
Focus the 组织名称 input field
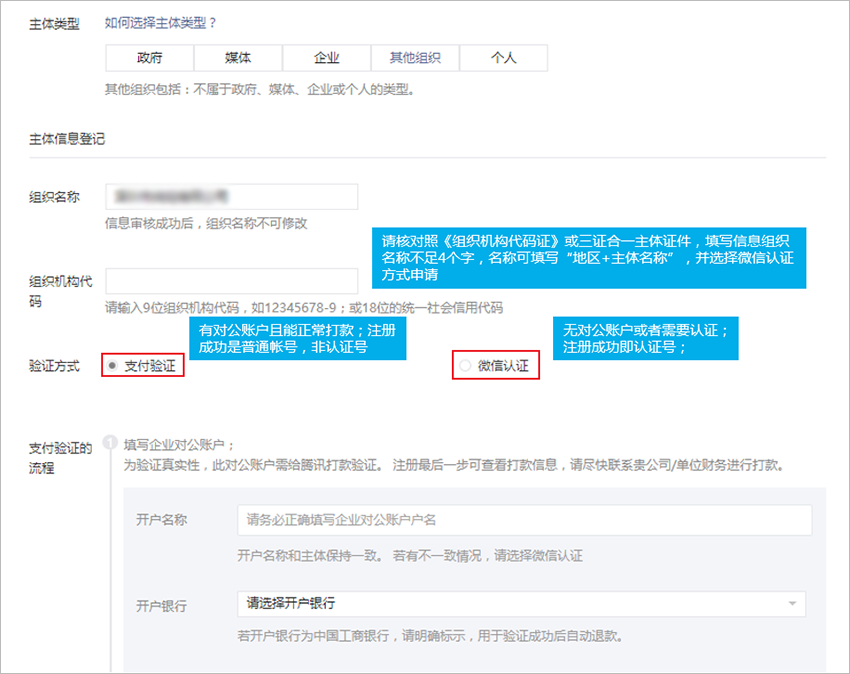(231, 197)
